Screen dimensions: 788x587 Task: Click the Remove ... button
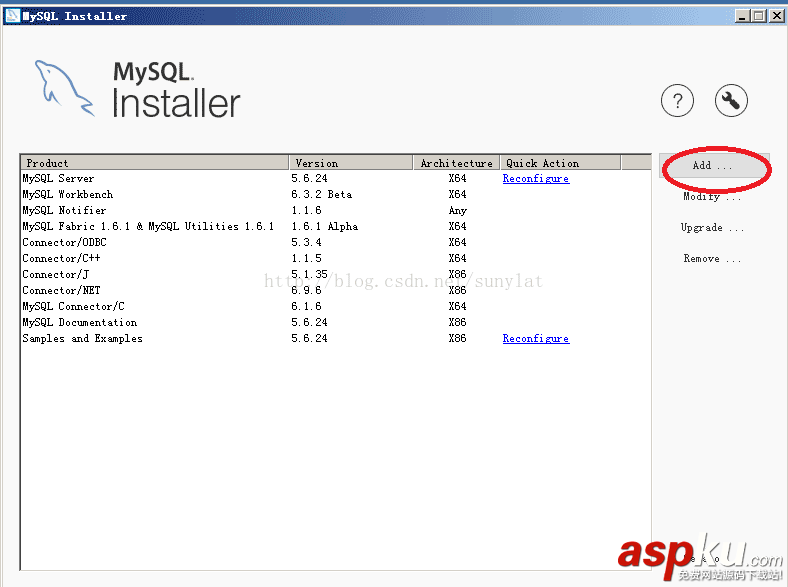[x=712, y=259]
